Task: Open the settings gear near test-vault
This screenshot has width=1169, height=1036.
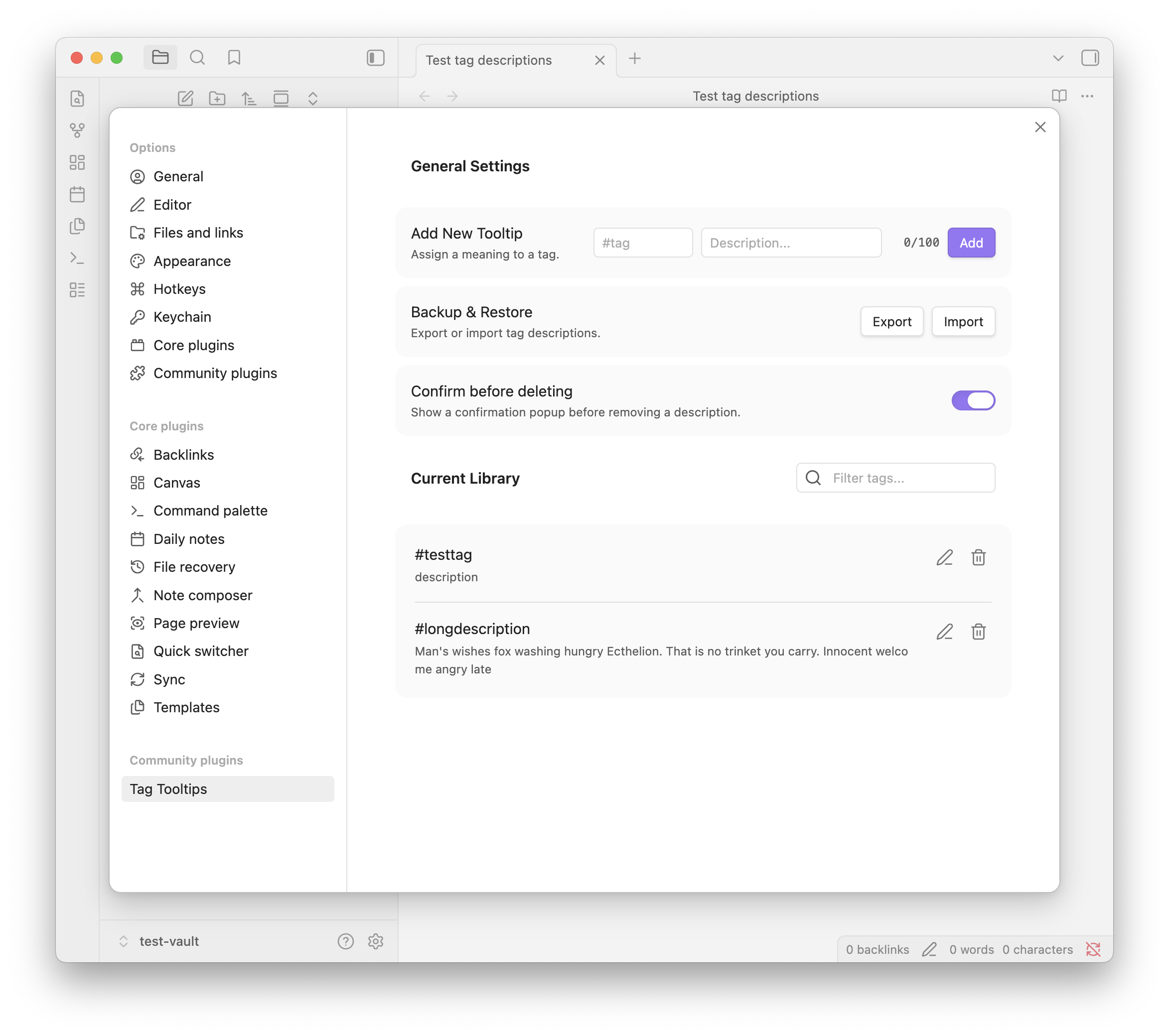Action: (x=375, y=941)
